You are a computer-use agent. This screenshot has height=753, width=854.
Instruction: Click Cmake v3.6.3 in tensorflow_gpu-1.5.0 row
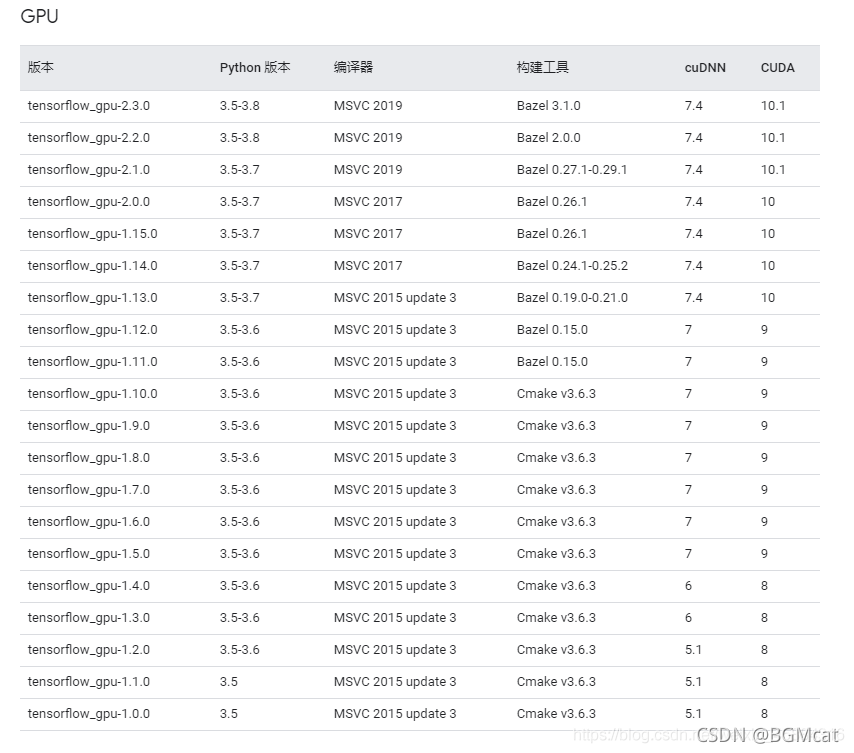click(556, 554)
